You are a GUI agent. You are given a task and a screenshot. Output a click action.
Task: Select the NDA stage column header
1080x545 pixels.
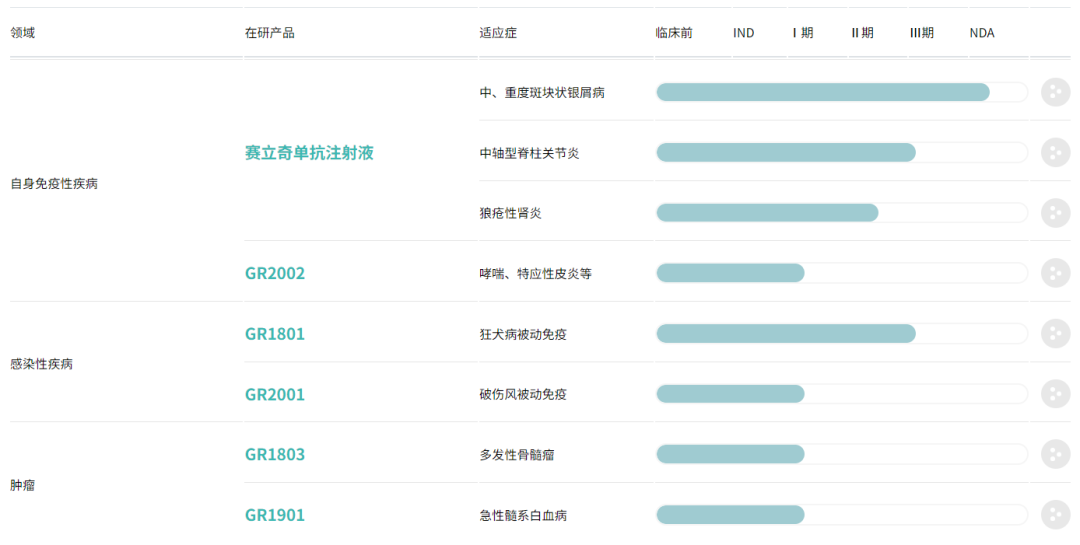click(982, 33)
